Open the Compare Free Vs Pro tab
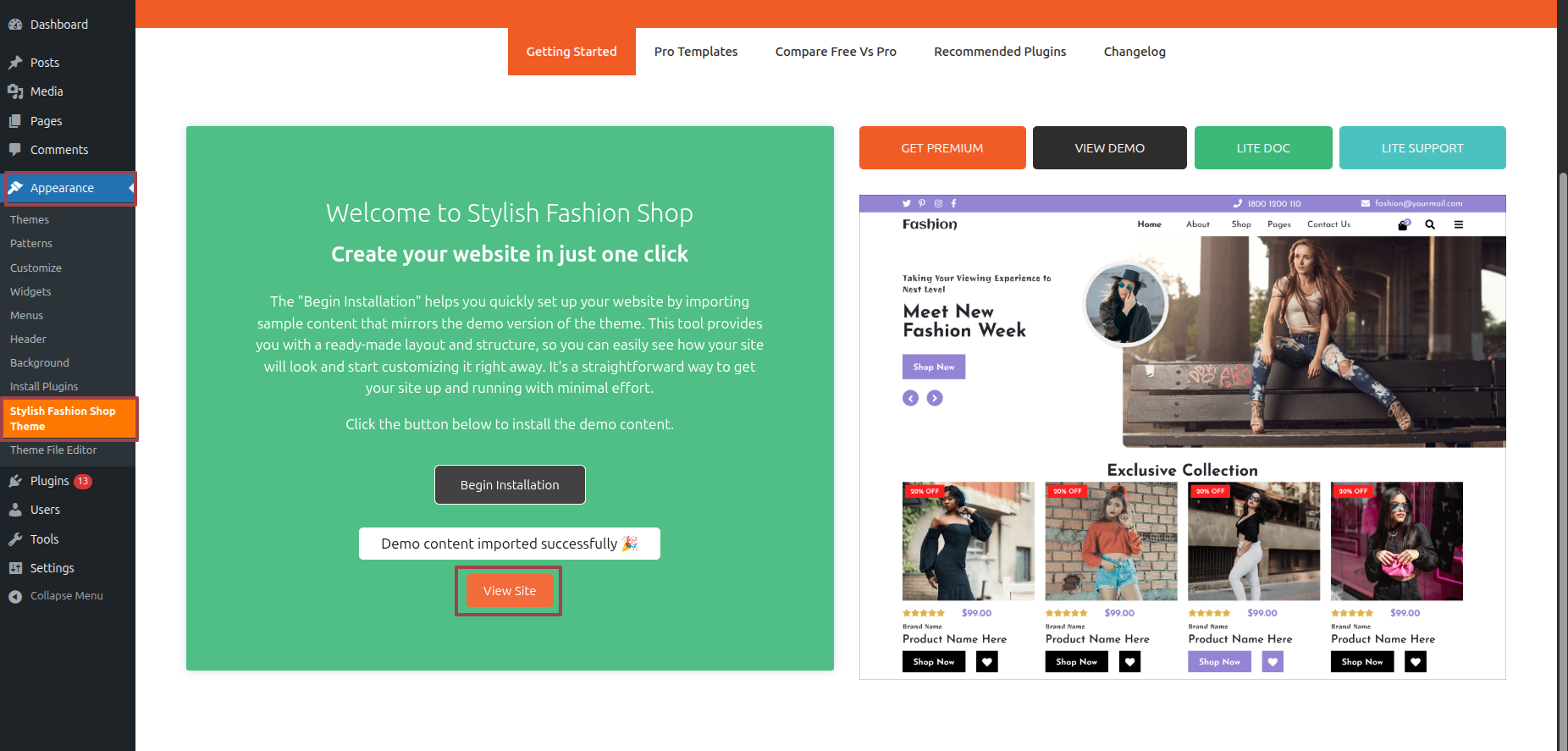1568x751 pixels. [x=836, y=52]
